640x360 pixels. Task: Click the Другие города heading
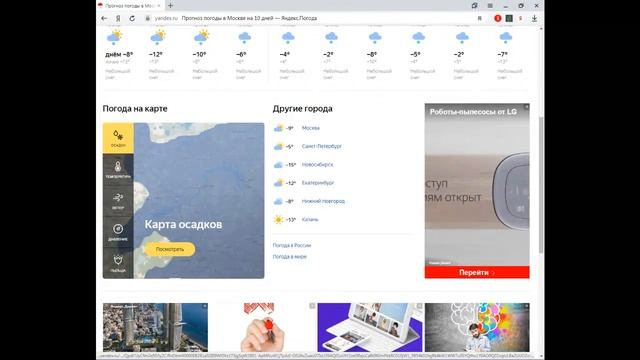pos(302,109)
